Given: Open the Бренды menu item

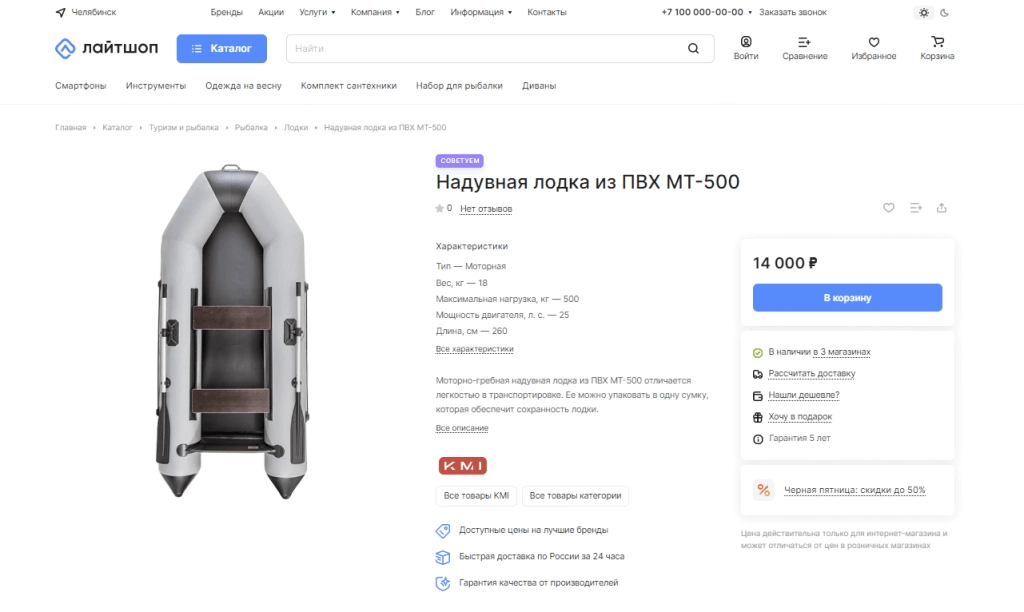Looking at the screenshot, I should [x=227, y=12].
